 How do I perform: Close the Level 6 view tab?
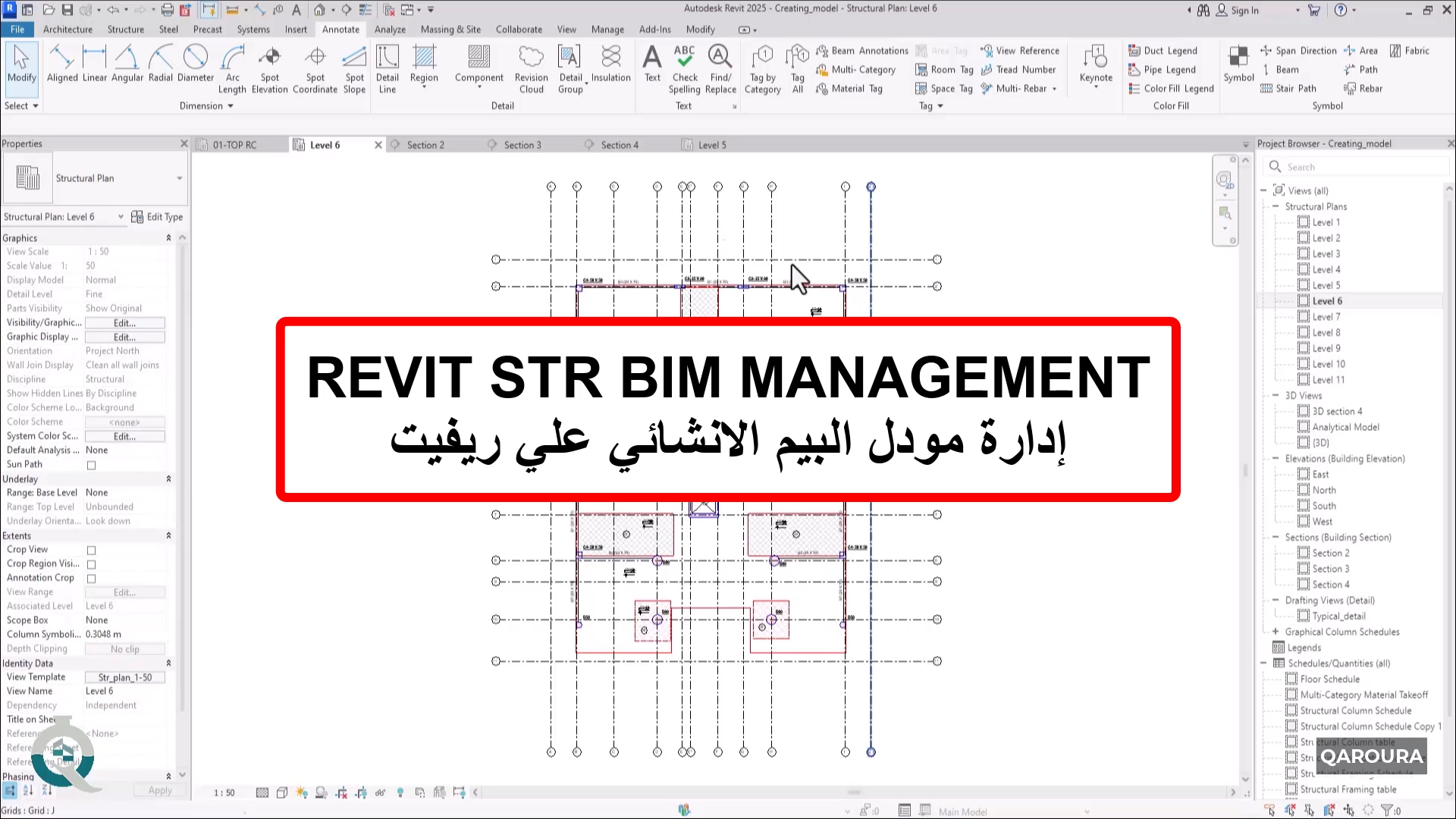[378, 145]
